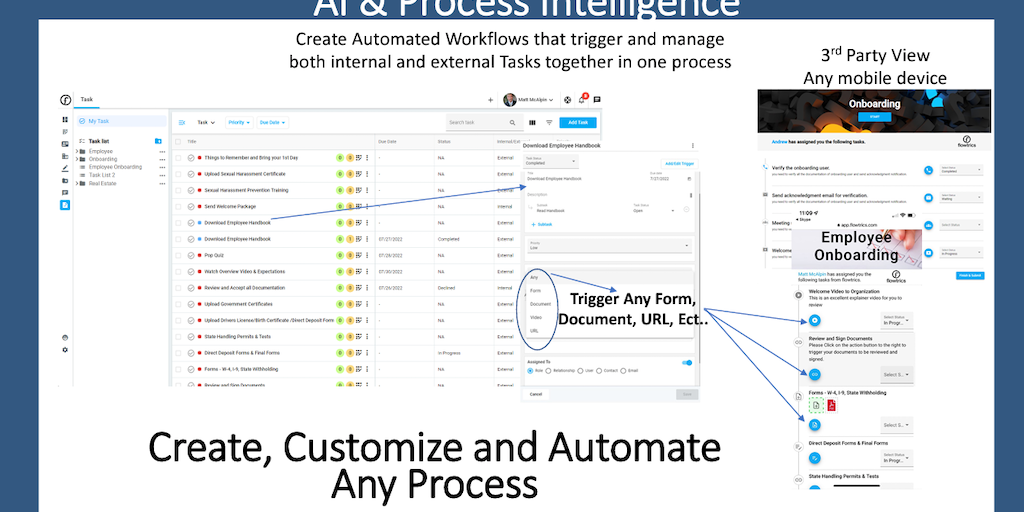Check the box for Things to Remember row
This screenshot has height=512, width=1024.
pyautogui.click(x=178, y=157)
